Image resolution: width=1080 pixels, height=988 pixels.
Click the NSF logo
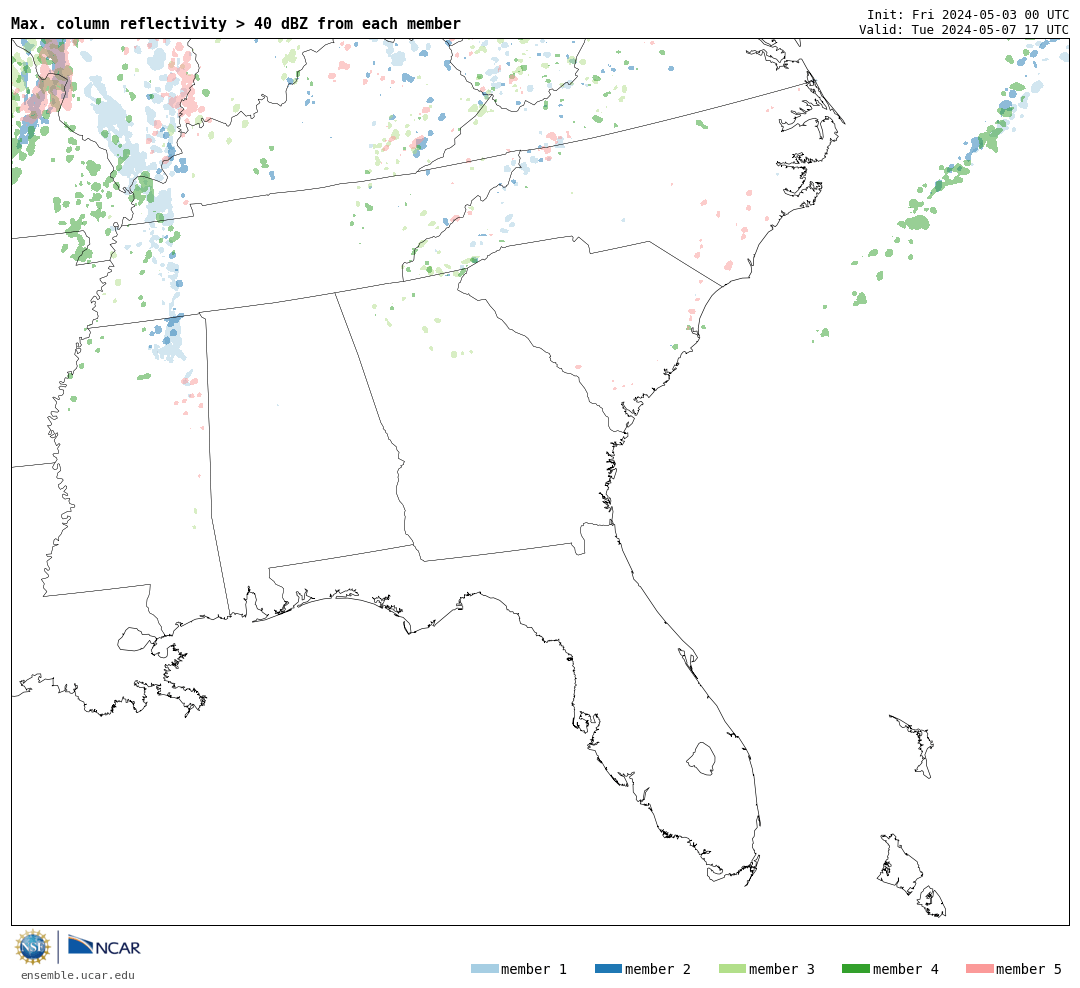click(33, 947)
